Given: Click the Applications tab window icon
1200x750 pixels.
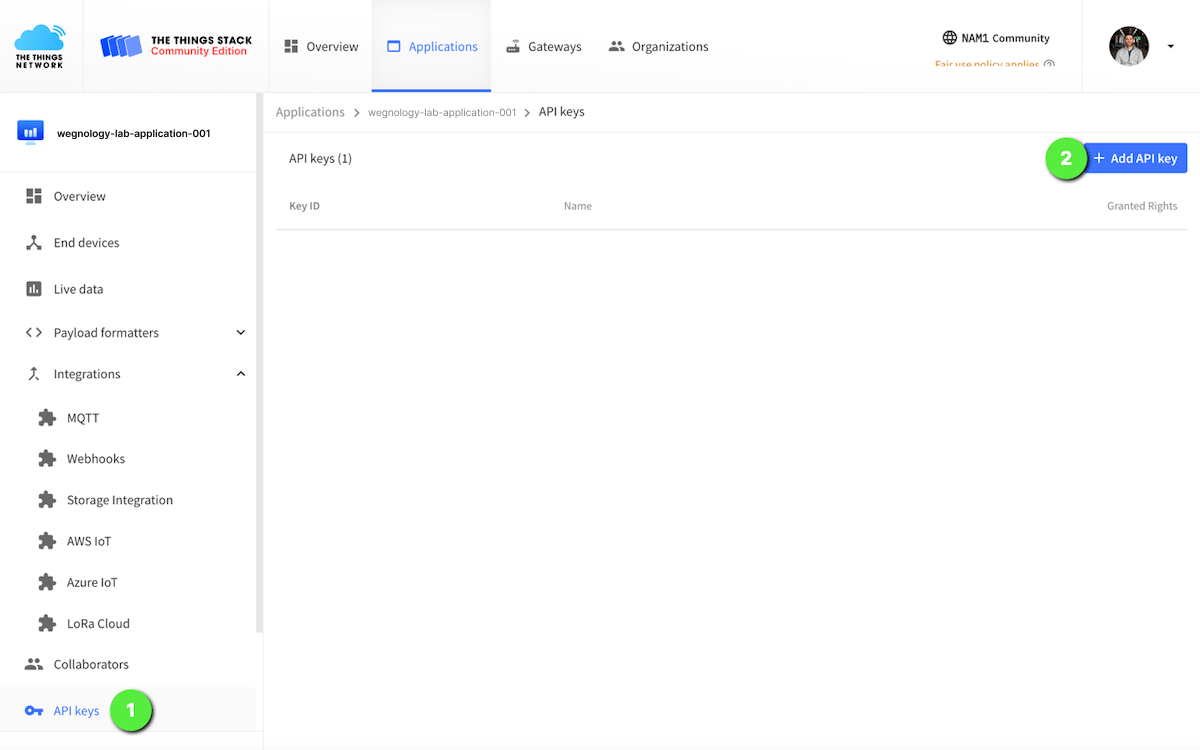Looking at the screenshot, I should click(x=393, y=46).
